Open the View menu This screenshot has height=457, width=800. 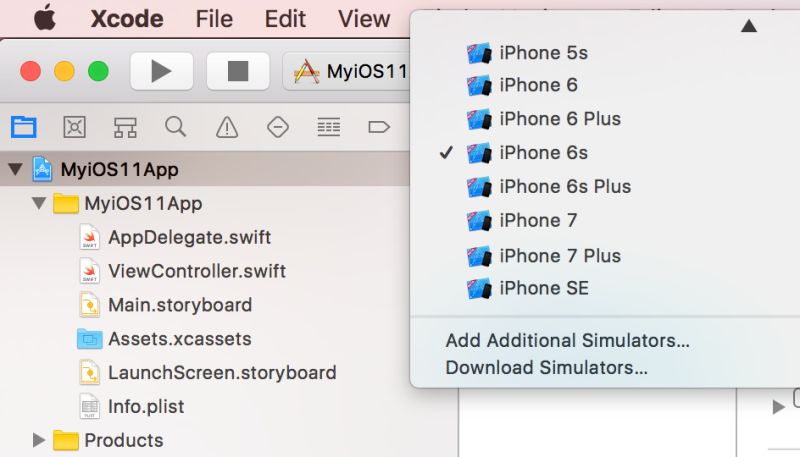[364, 19]
